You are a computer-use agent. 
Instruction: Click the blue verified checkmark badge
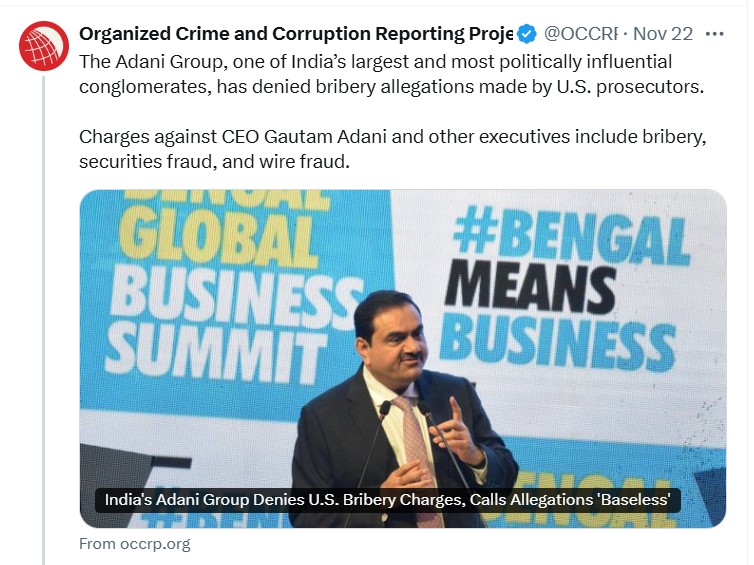tap(529, 33)
